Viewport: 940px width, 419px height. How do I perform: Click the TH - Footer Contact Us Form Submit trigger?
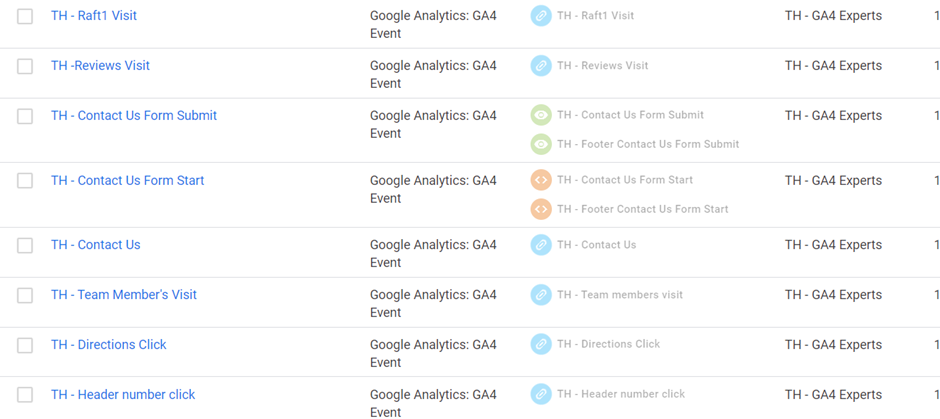(648, 144)
